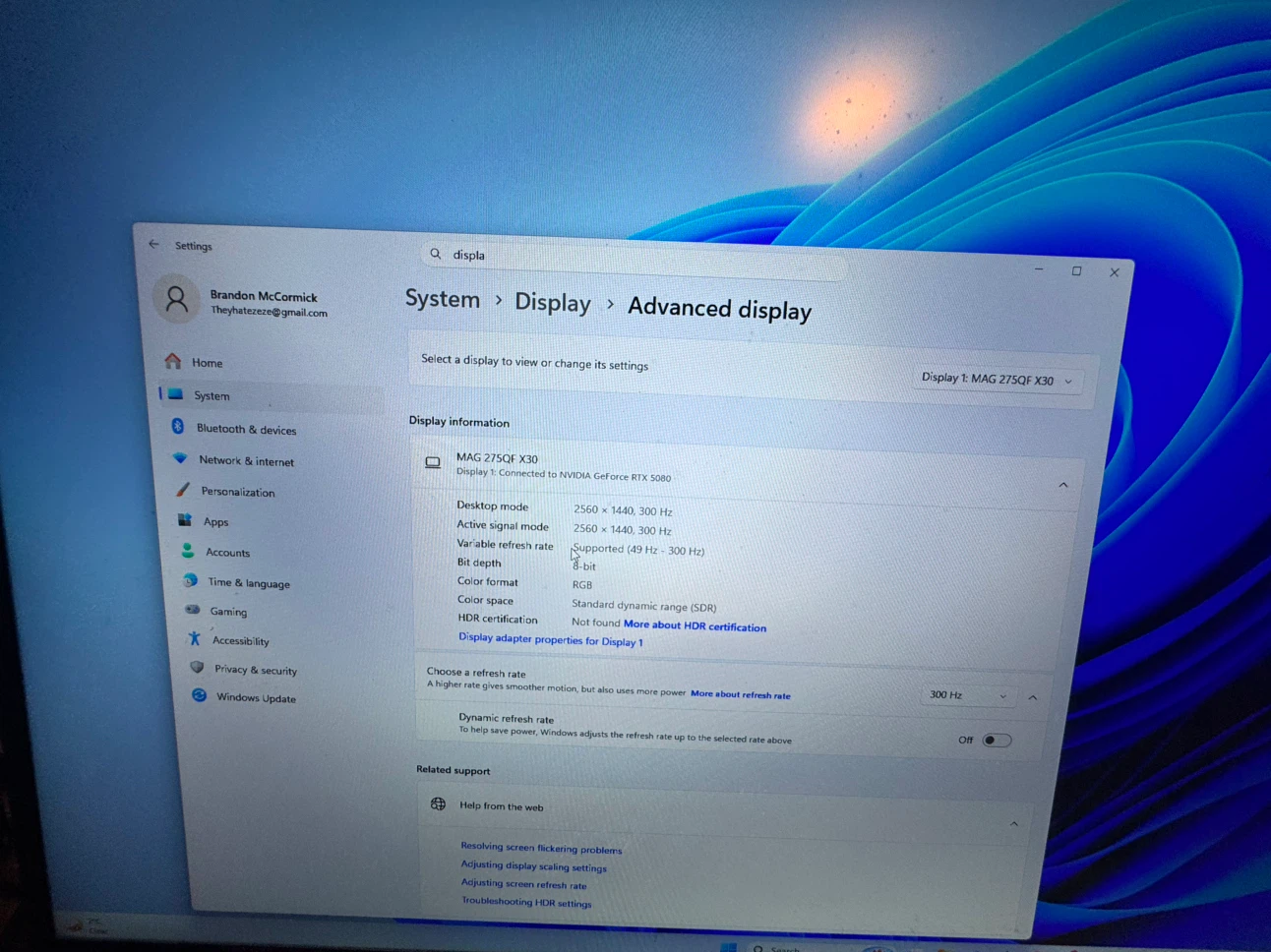Click the "Display information" heading
Screen dimensions: 1271x952
pos(459,421)
